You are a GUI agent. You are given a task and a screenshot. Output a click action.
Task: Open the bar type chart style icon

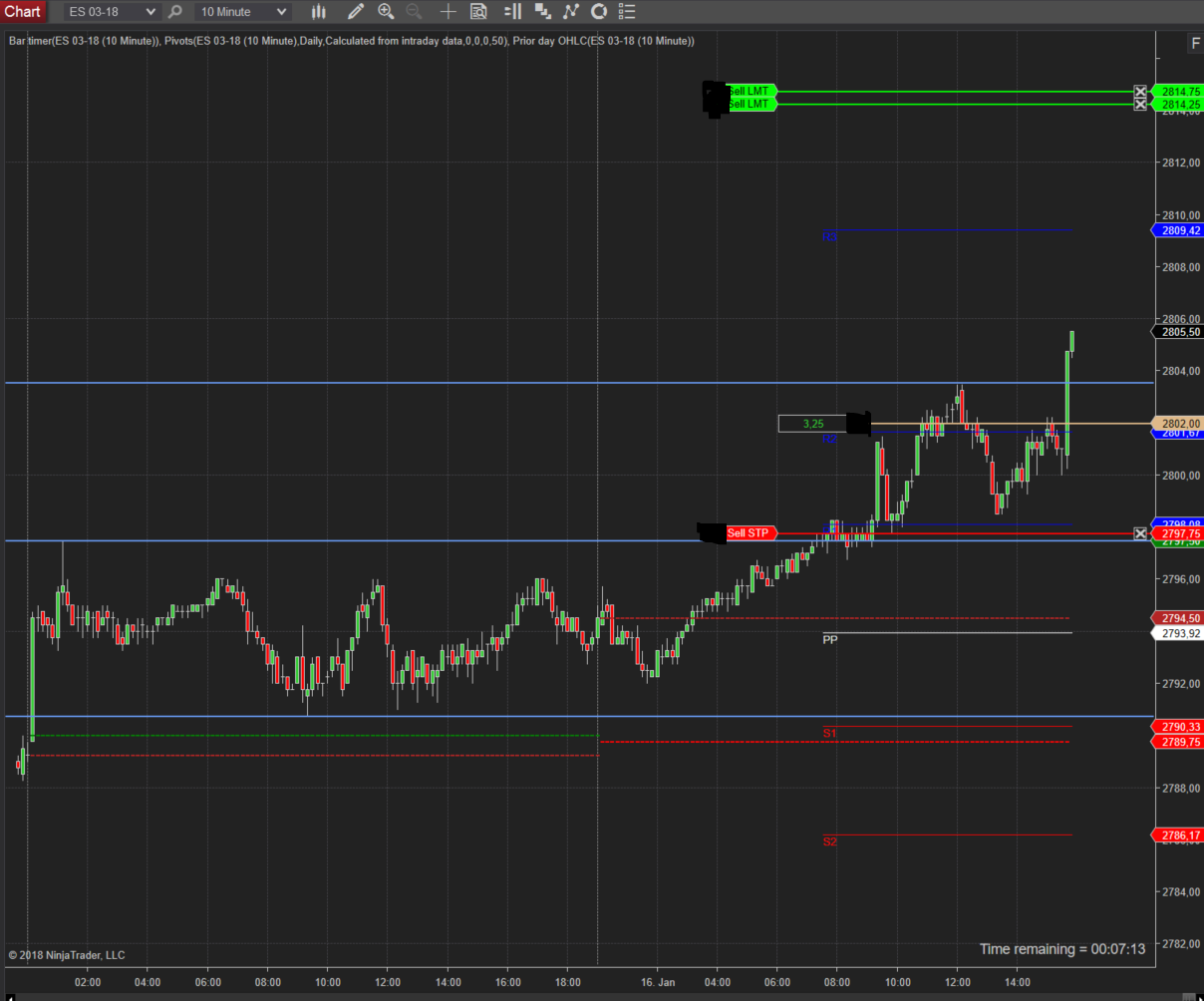click(x=319, y=12)
